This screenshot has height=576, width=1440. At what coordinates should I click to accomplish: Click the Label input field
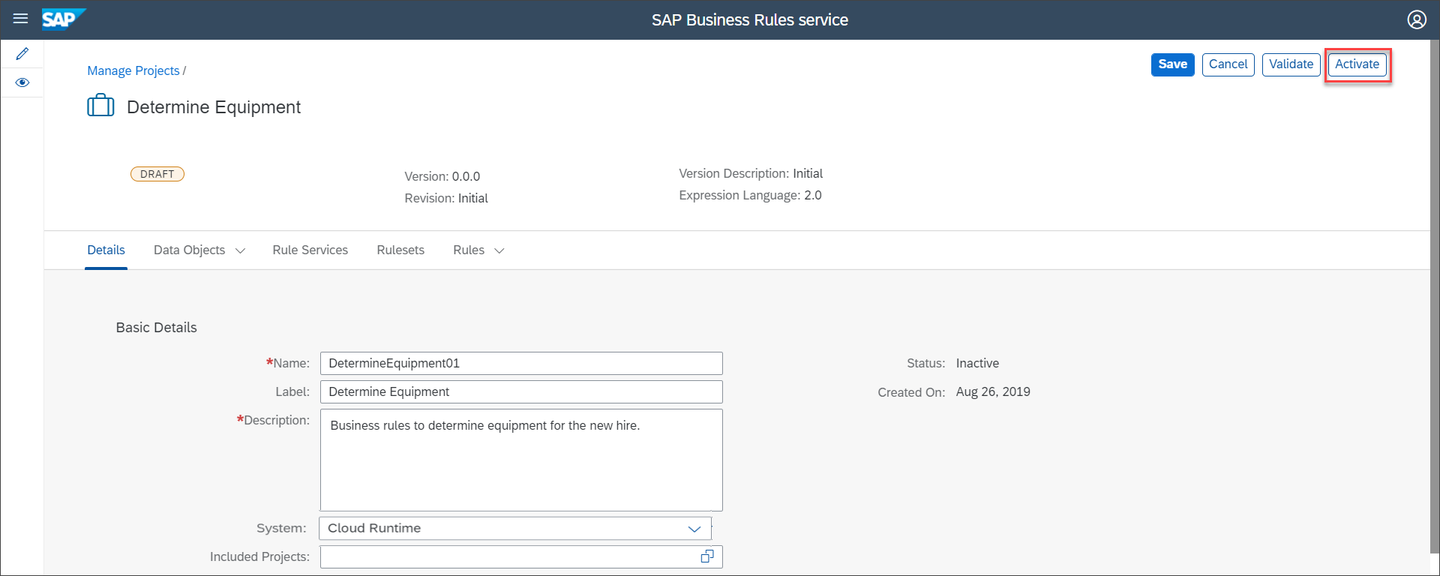pyautogui.click(x=521, y=391)
